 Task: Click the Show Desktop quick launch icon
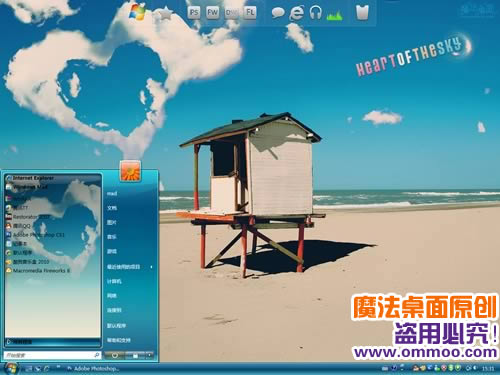(29, 369)
